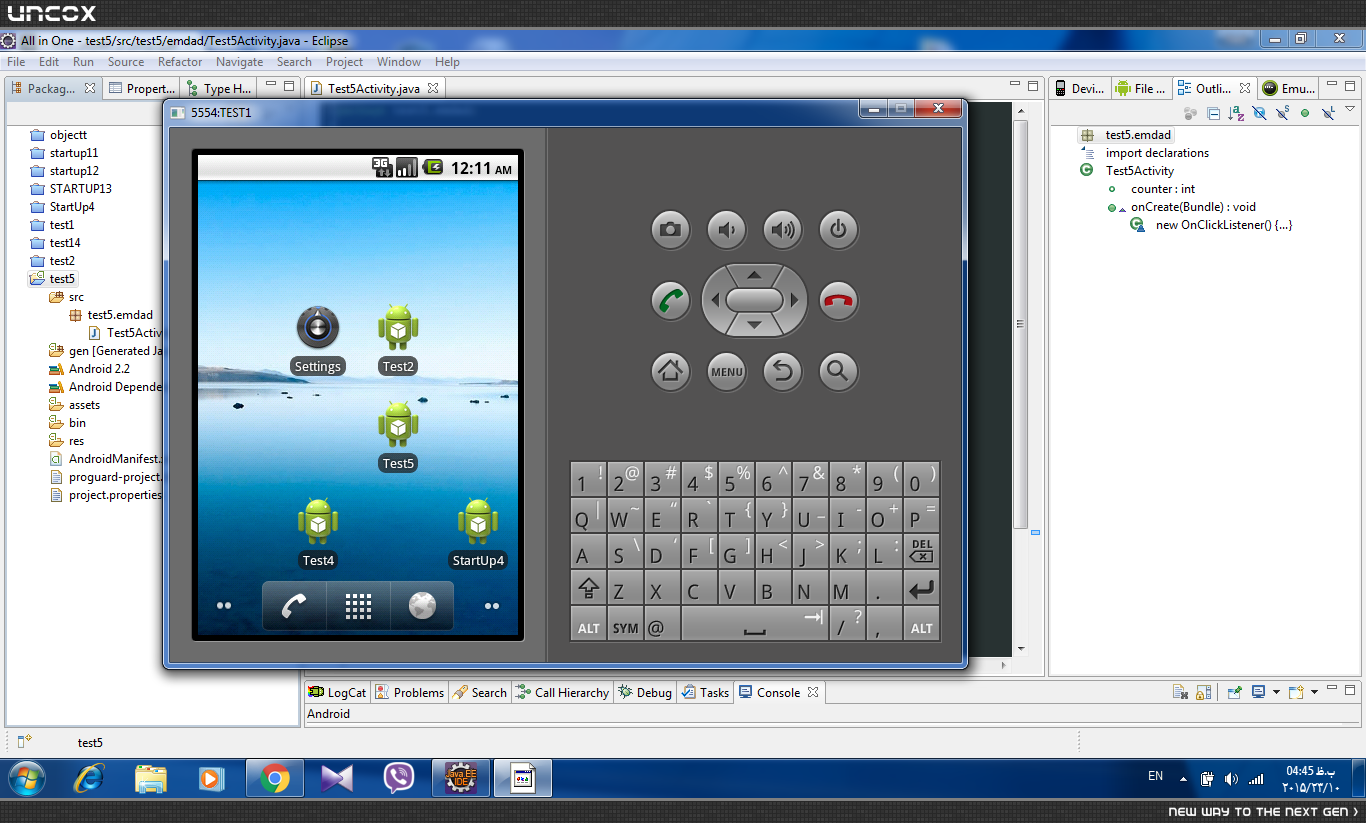1366x823 pixels.
Task: Switch to the Problems tab
Action: click(410, 692)
